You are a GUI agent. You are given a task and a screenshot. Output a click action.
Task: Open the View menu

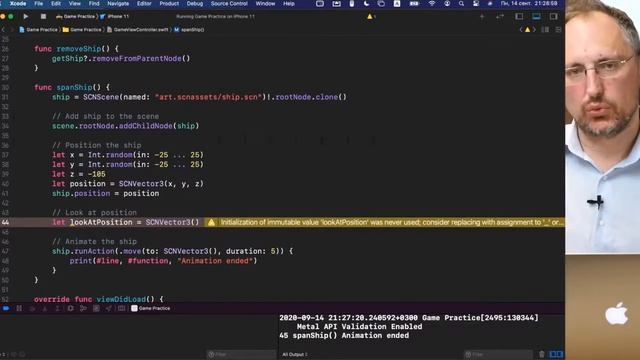click(74, 4)
